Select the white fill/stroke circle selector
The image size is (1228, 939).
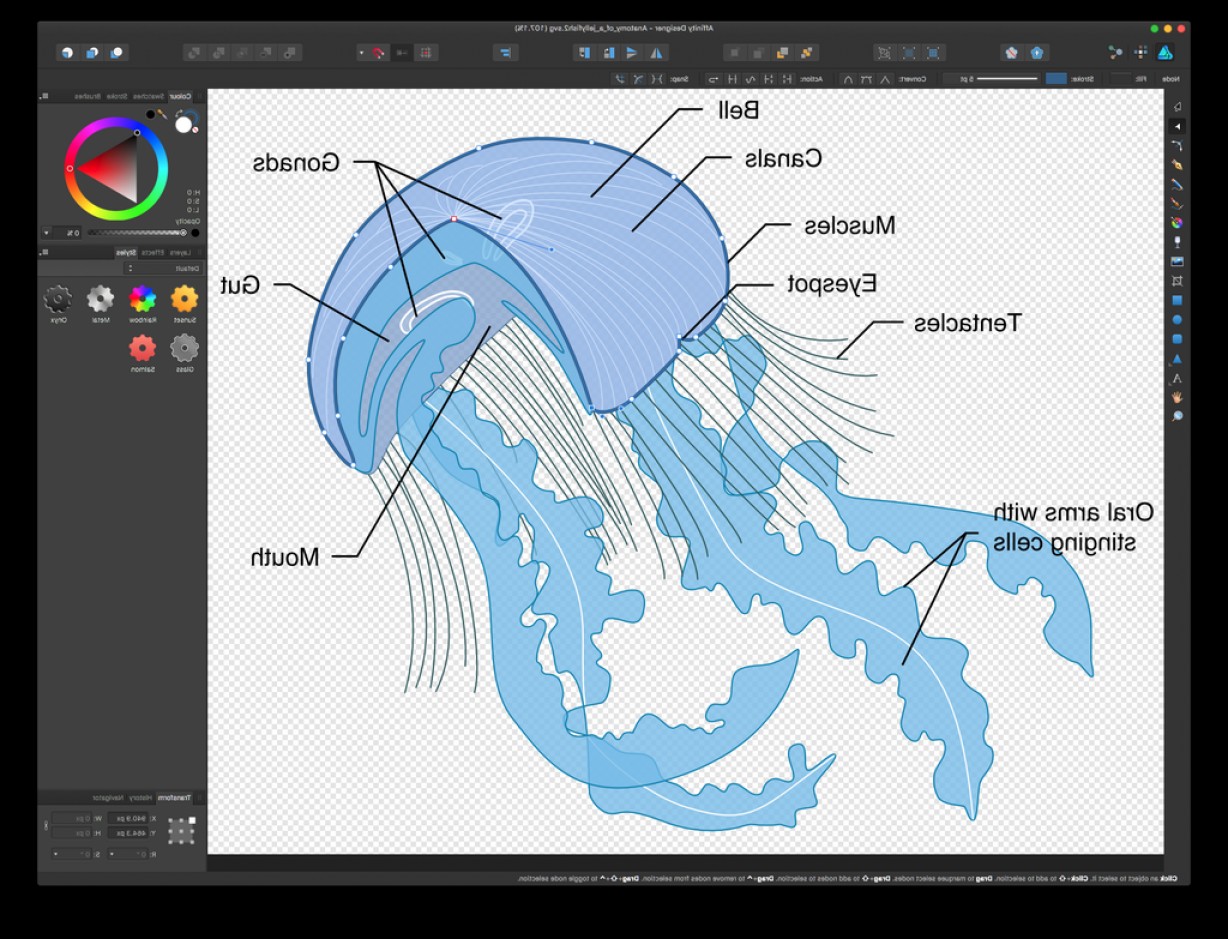click(183, 124)
